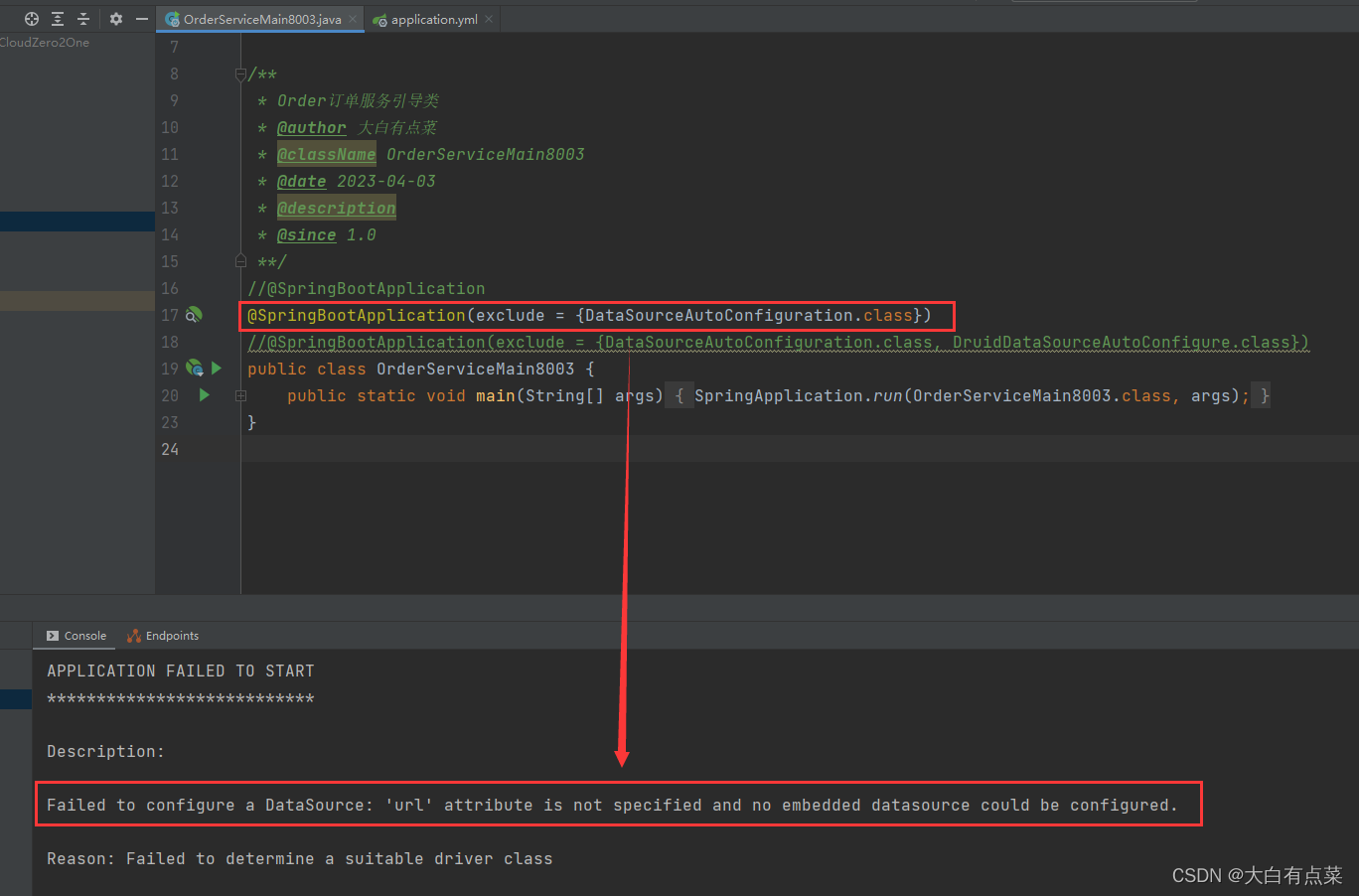Close the application.yml tab
This screenshot has width=1359, height=896.
[489, 19]
